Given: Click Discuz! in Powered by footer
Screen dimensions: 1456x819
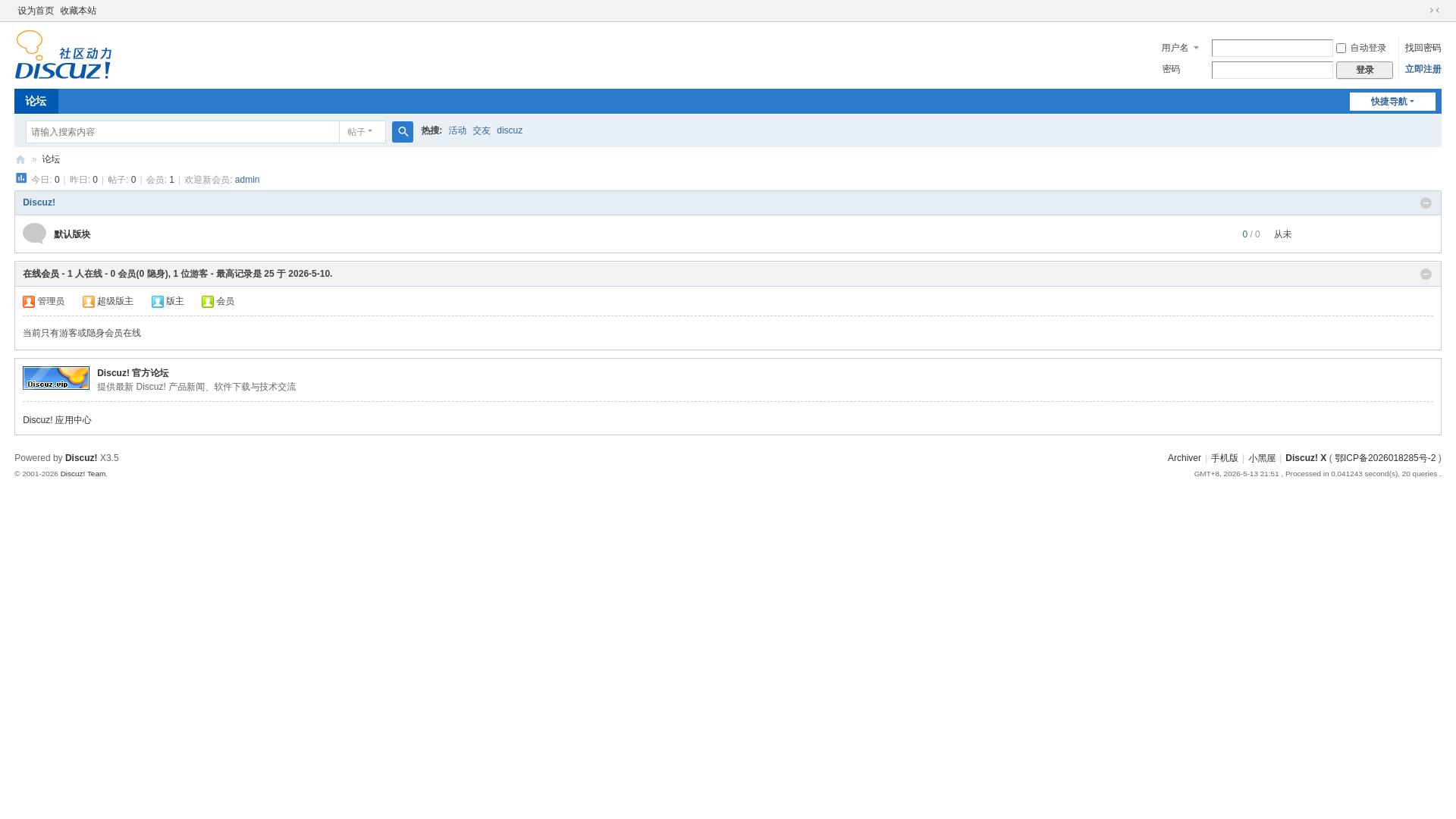Looking at the screenshot, I should [x=81, y=458].
